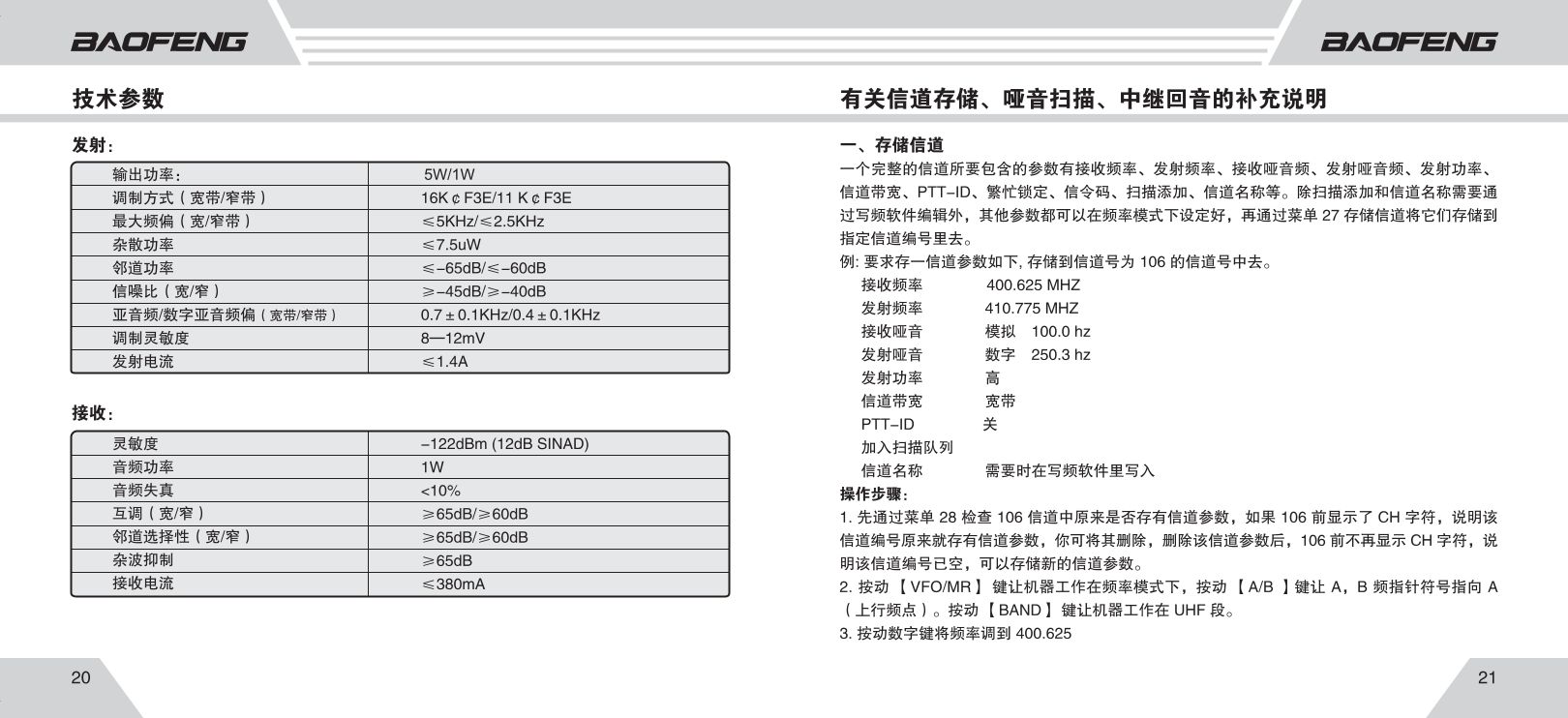Select the 发射电流 row label

point(143,362)
